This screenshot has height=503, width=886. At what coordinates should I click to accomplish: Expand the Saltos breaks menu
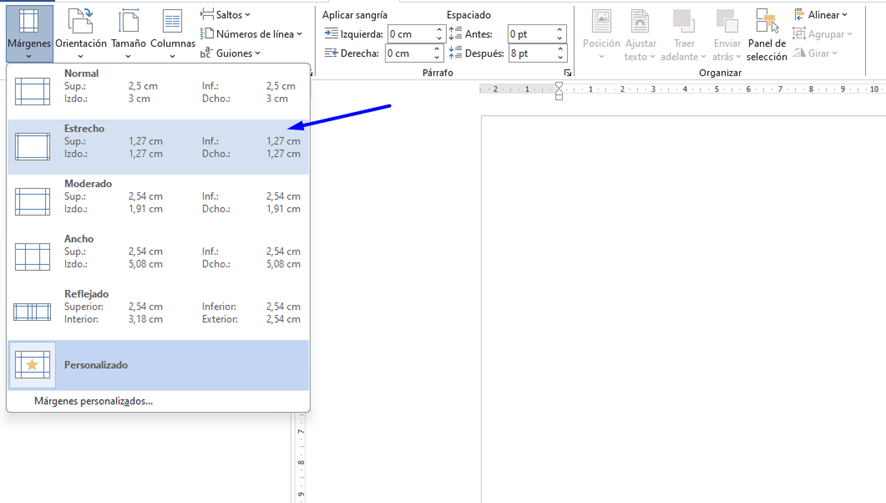(225, 15)
